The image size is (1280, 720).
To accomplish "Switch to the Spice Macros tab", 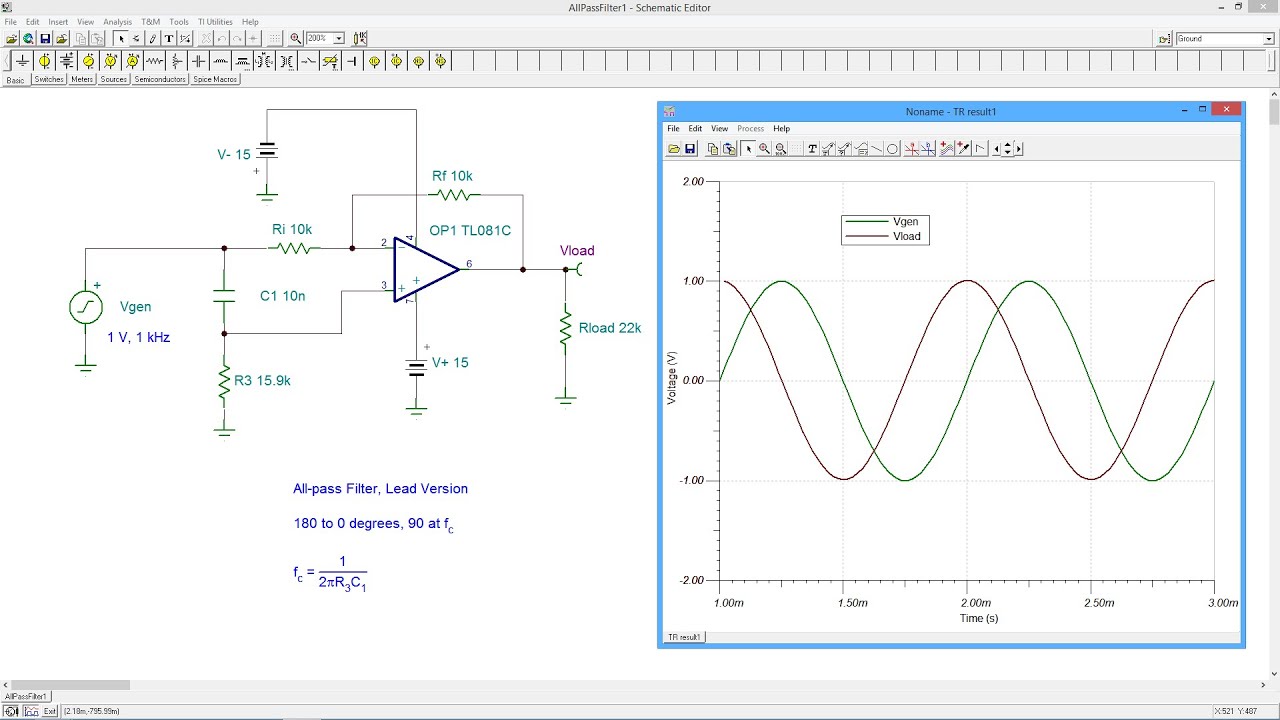I will click(215, 79).
